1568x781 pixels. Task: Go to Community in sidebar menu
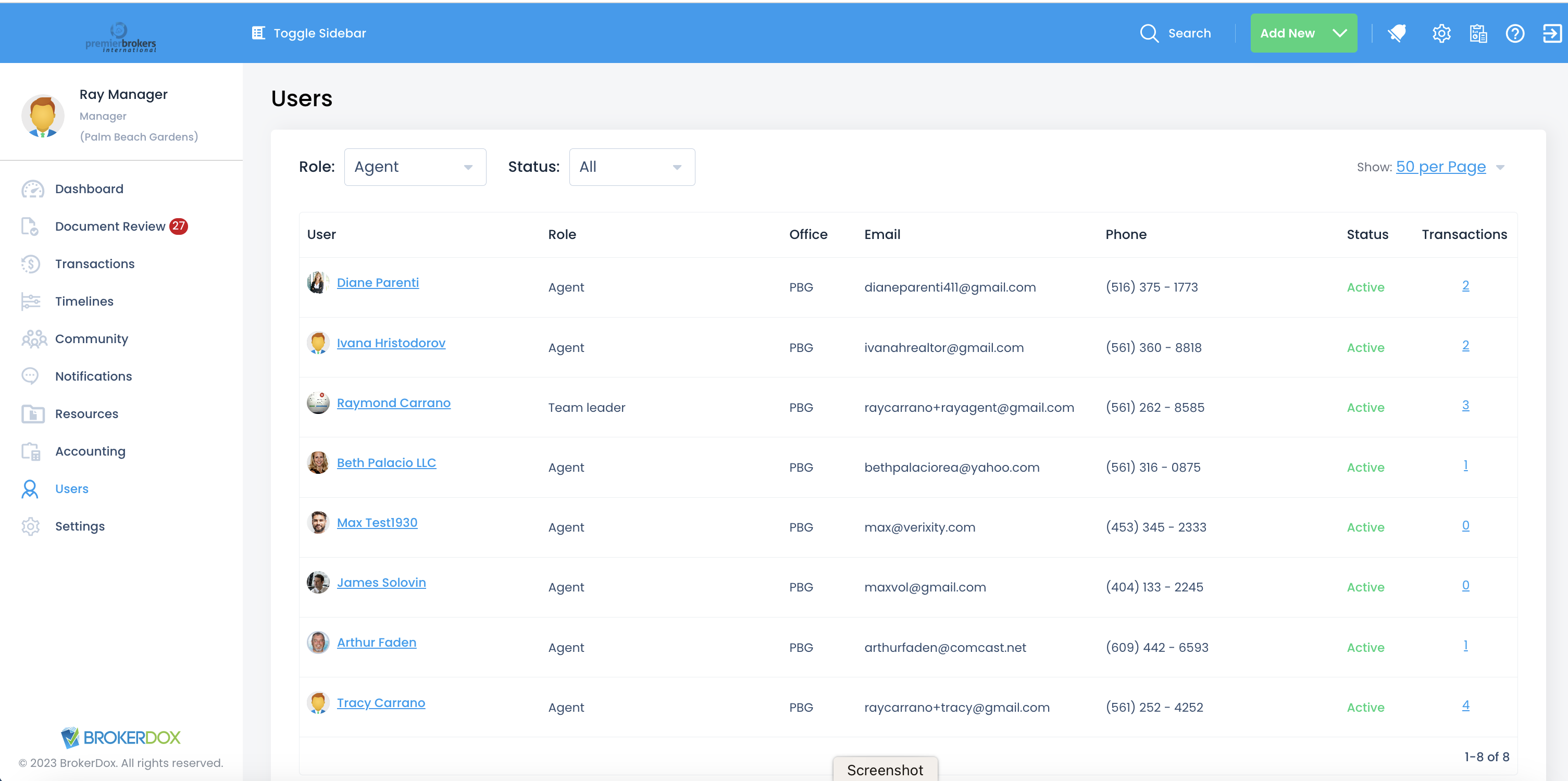click(x=91, y=339)
